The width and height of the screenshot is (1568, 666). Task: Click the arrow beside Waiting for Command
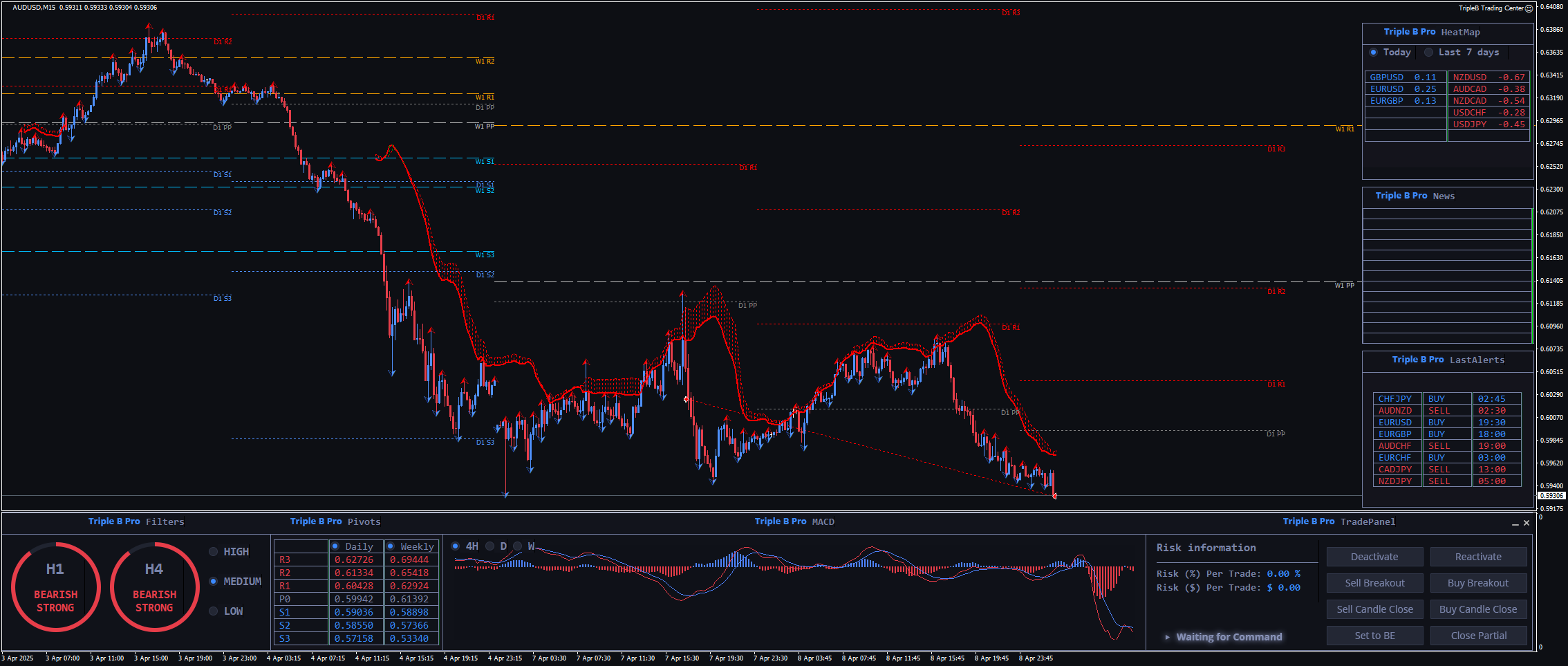coord(1168,637)
